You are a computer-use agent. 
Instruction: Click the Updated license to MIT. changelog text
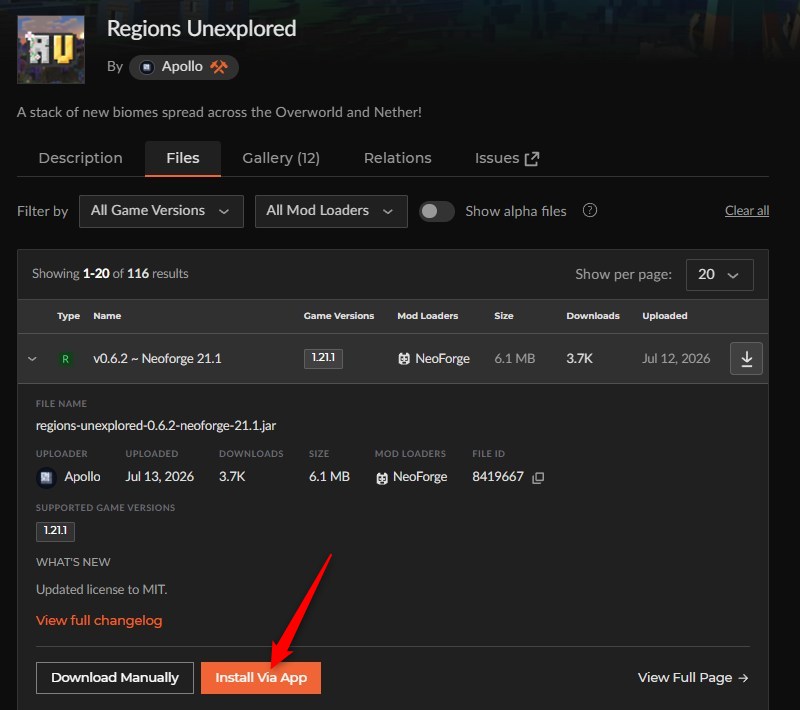(102, 590)
